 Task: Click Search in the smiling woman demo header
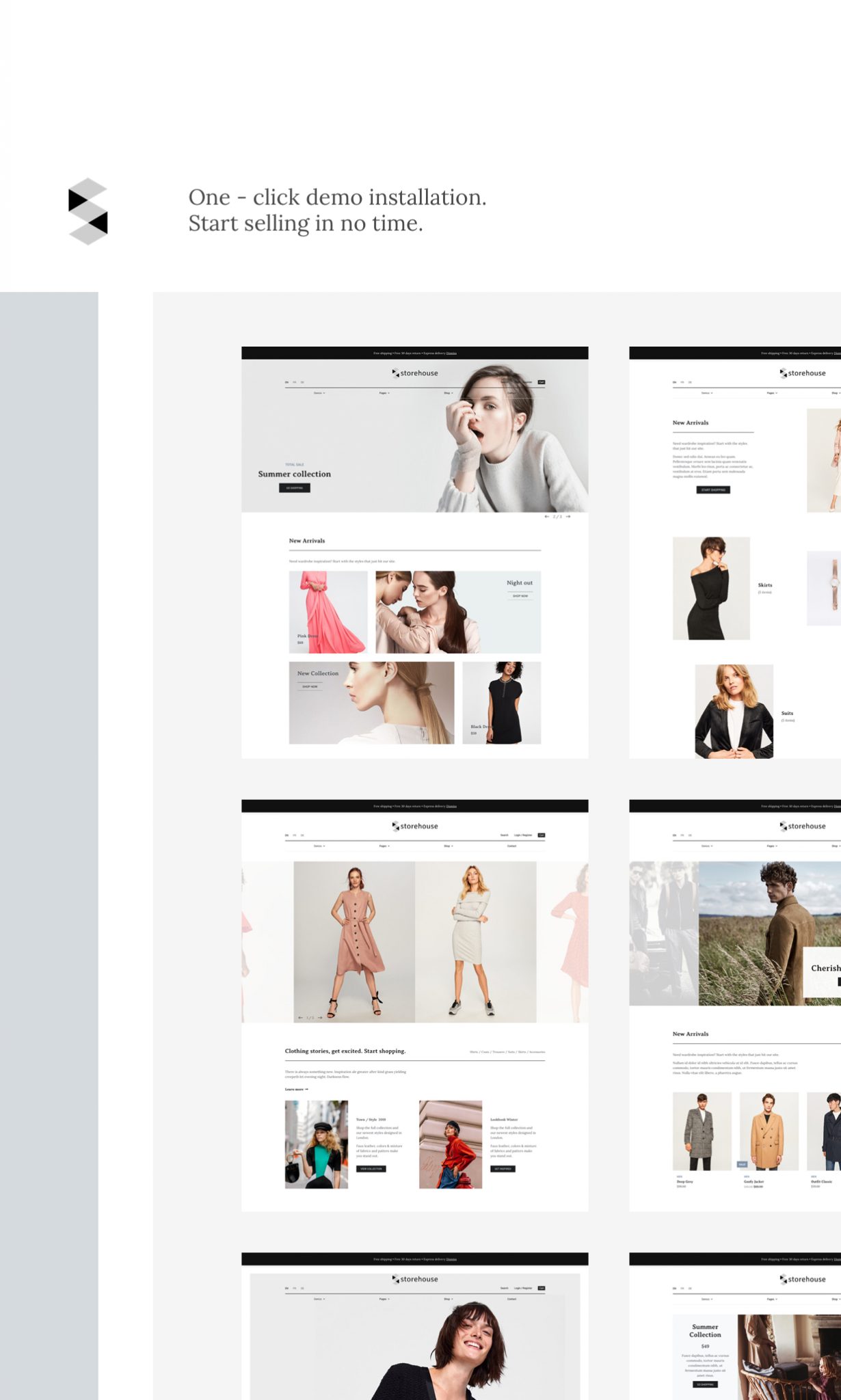pyautogui.click(x=504, y=1289)
